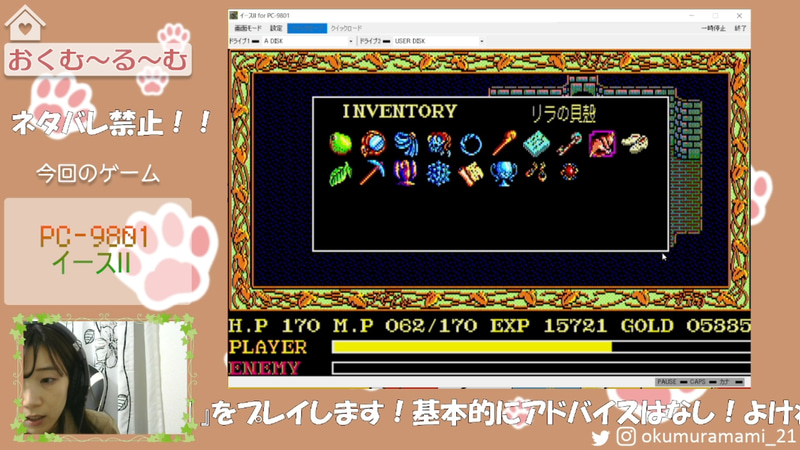The height and width of the screenshot is (450, 800).
Task: Click the EXP 15721 value
Action: click(x=548, y=326)
